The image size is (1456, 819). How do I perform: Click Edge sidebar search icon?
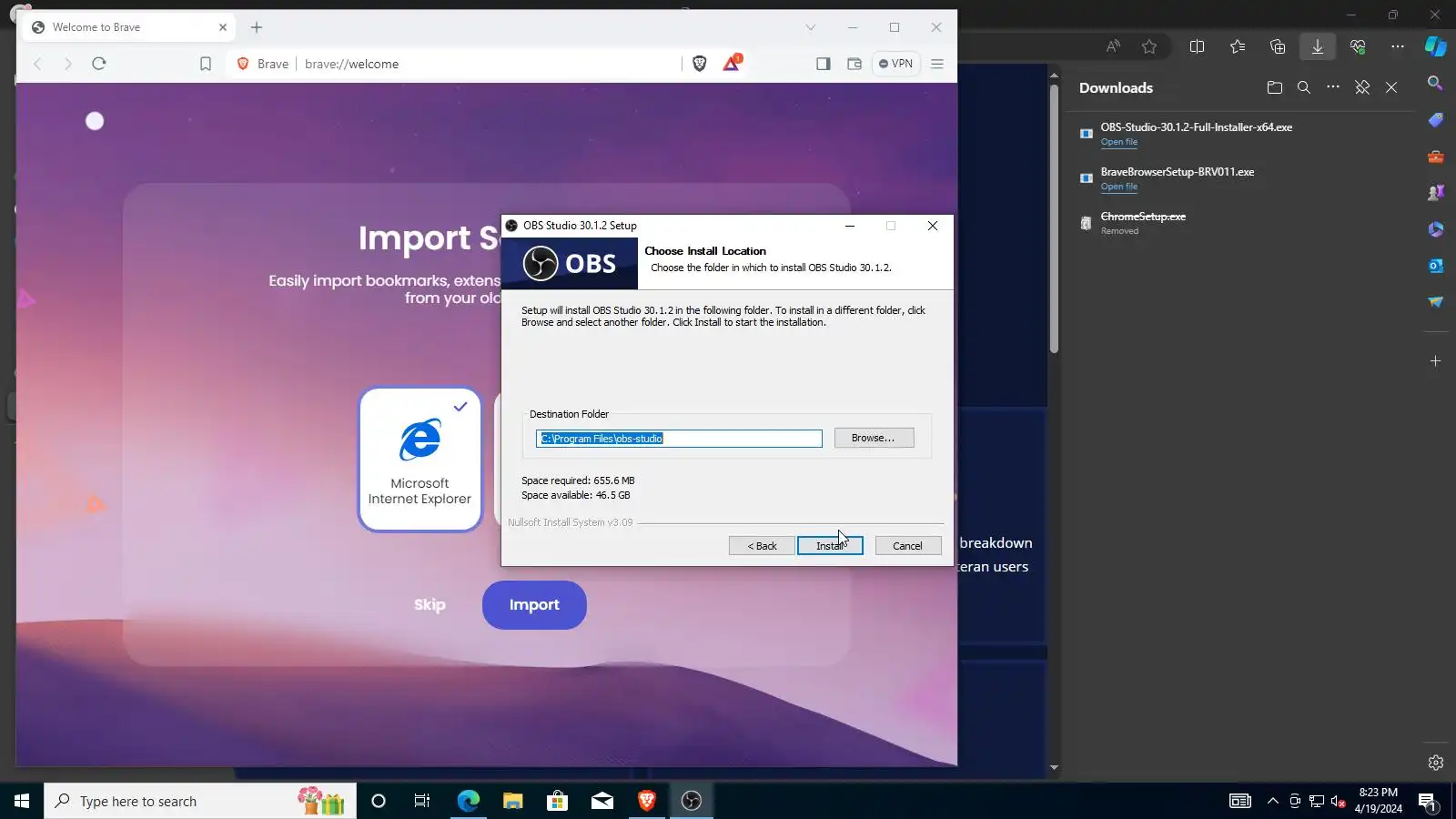(x=1436, y=83)
